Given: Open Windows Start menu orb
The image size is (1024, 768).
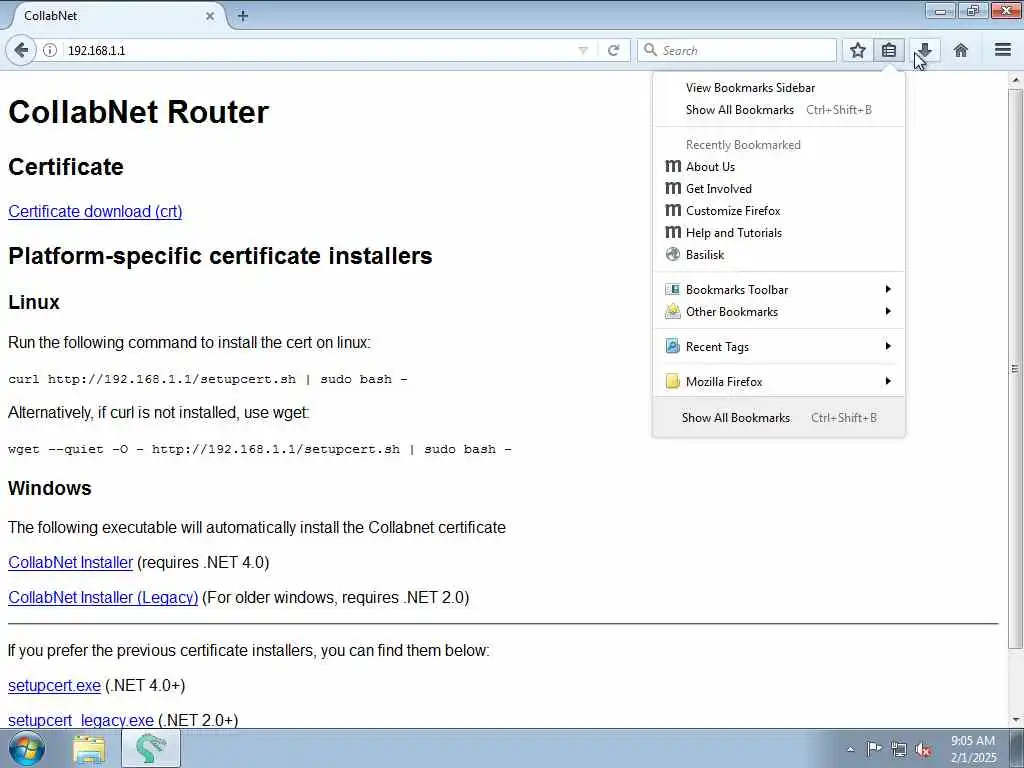Looking at the screenshot, I should tap(26, 748).
